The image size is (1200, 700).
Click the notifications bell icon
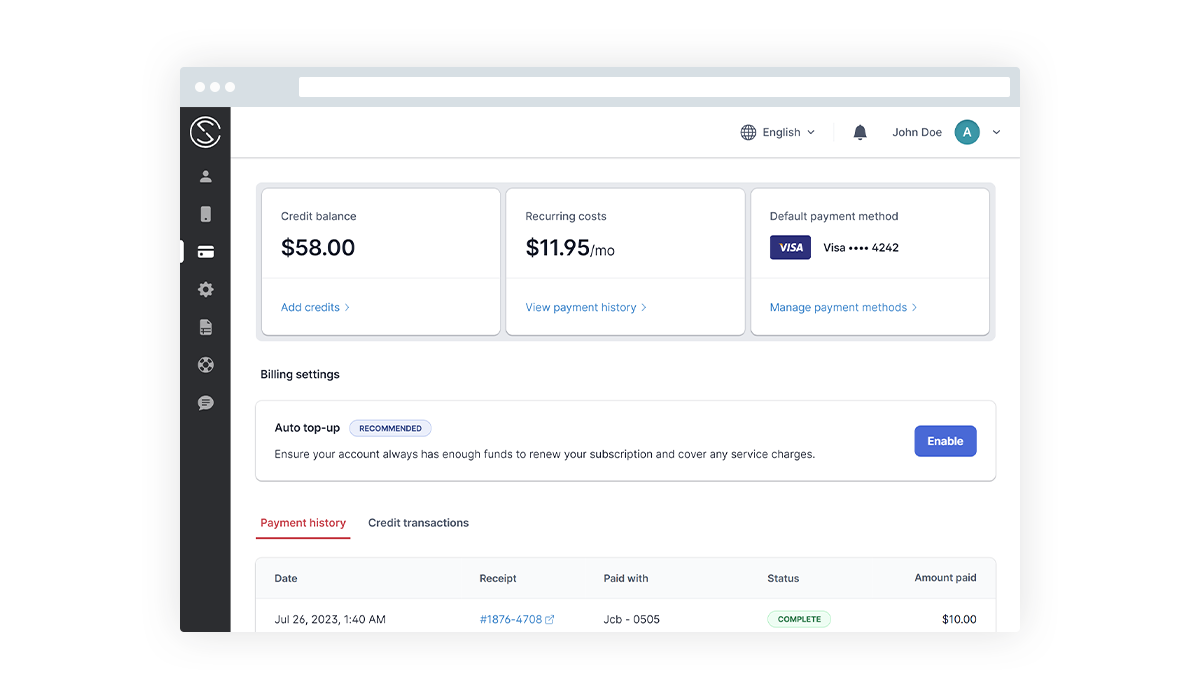[860, 132]
